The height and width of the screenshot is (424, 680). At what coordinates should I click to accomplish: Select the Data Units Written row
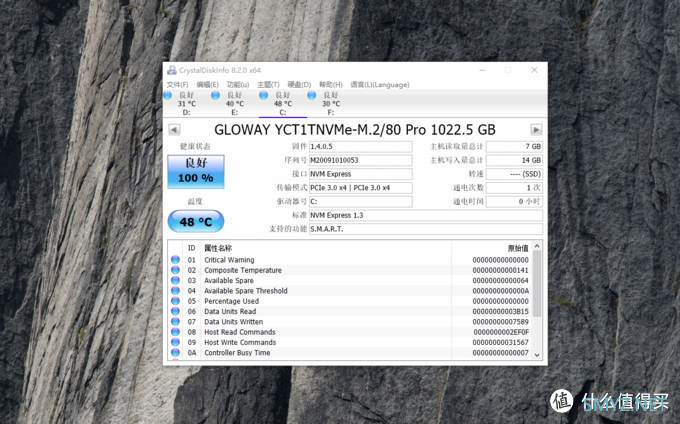350,322
